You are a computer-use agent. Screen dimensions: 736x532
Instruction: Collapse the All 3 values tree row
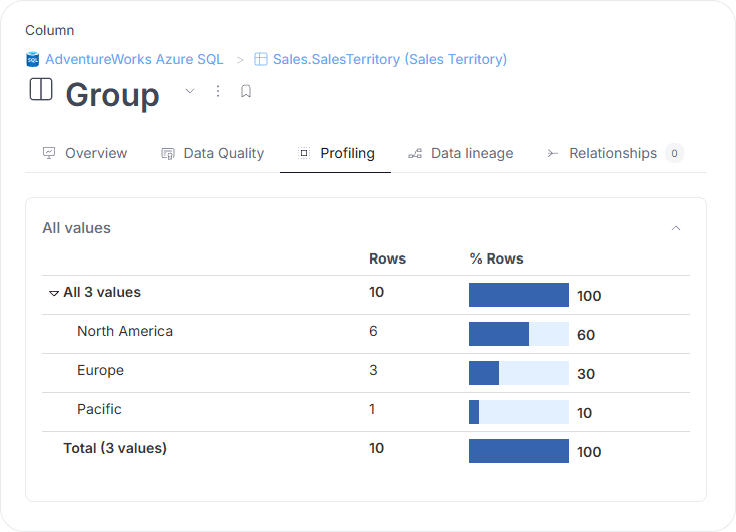pyautogui.click(x=54, y=294)
